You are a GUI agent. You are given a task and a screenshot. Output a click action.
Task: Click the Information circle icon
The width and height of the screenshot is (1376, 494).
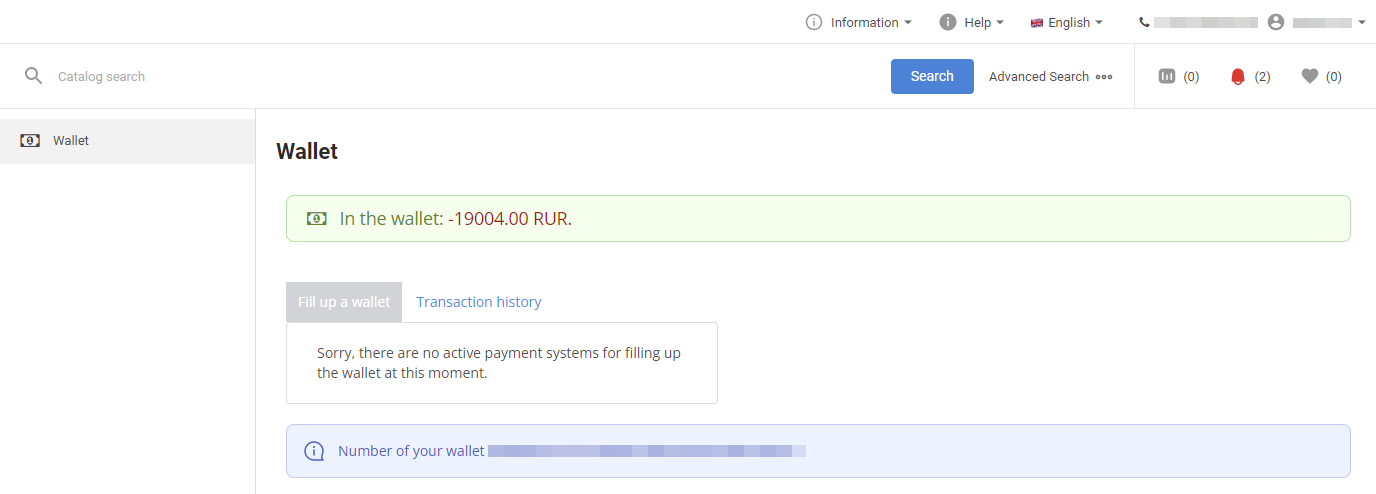click(x=814, y=22)
